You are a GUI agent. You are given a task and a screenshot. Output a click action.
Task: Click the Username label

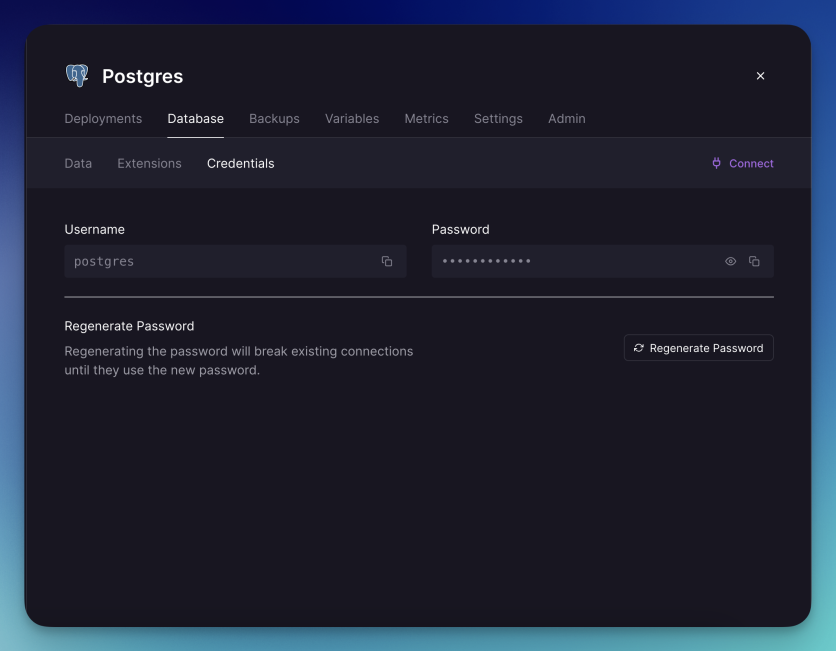(94, 229)
